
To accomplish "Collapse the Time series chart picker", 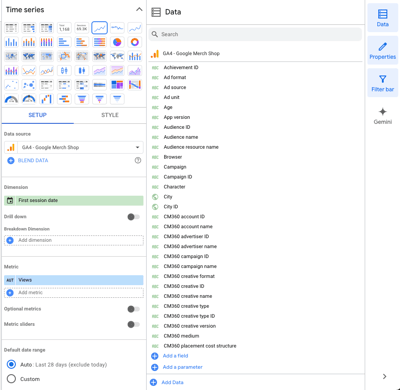I will click(x=139, y=10).
